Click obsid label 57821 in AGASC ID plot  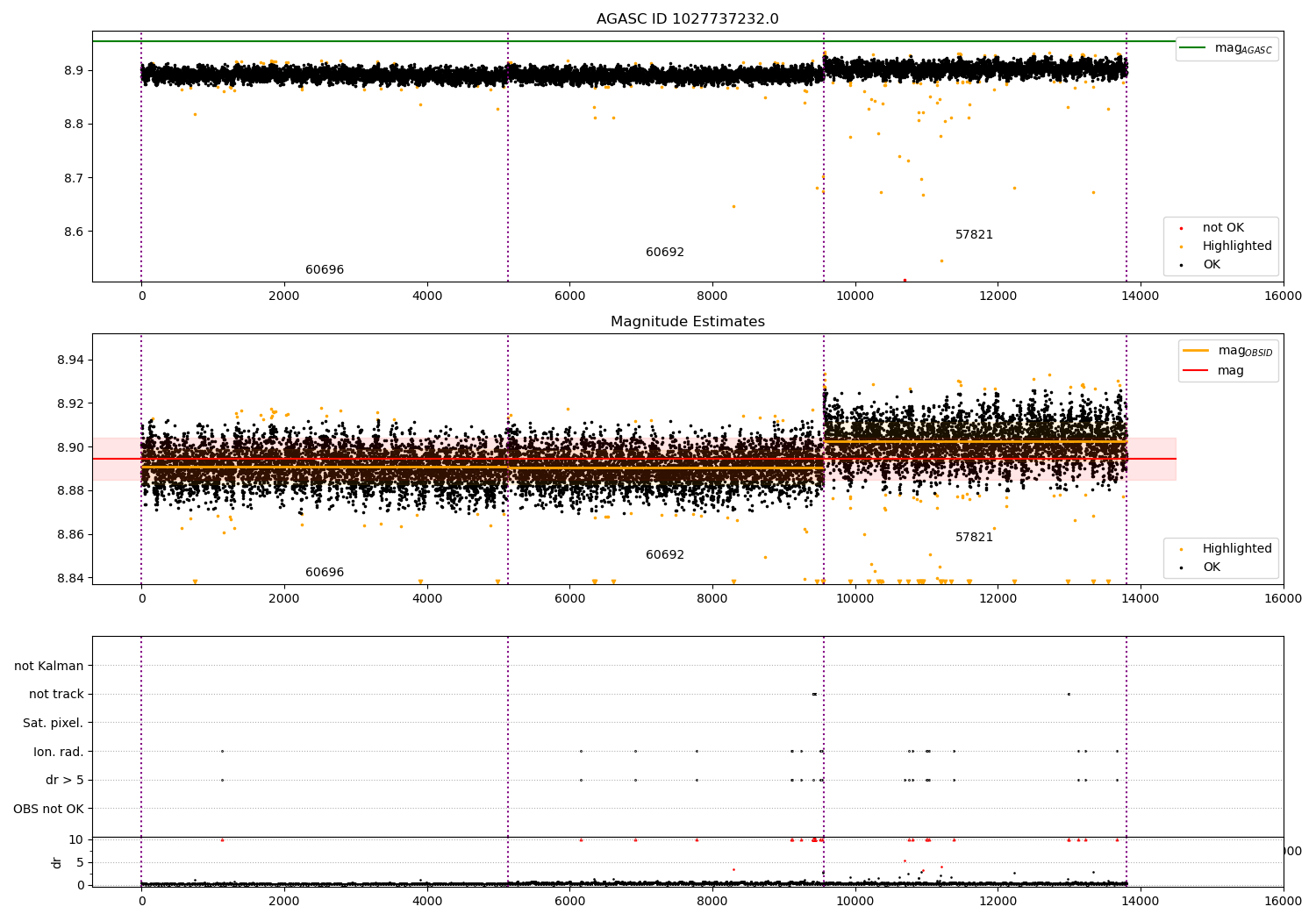(x=974, y=235)
